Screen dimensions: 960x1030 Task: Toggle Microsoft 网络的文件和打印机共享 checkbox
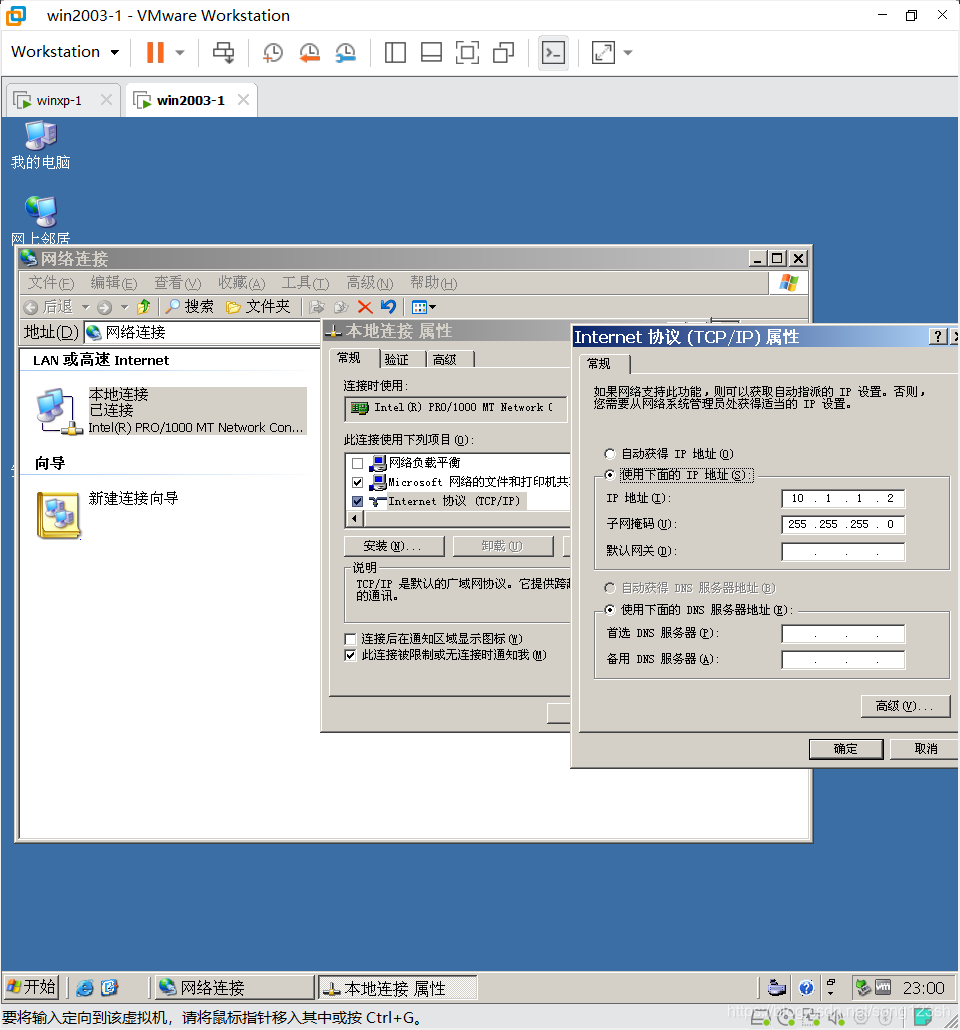click(357, 482)
